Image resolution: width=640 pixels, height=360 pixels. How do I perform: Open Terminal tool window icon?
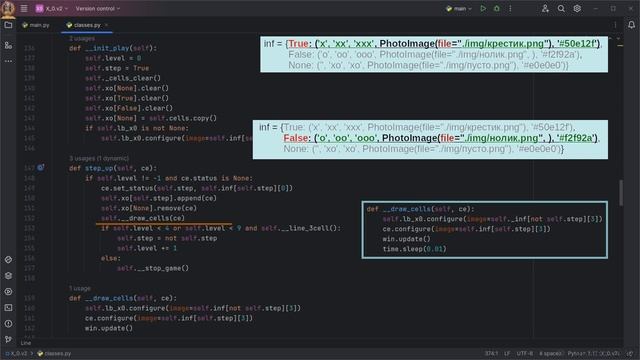[8, 308]
